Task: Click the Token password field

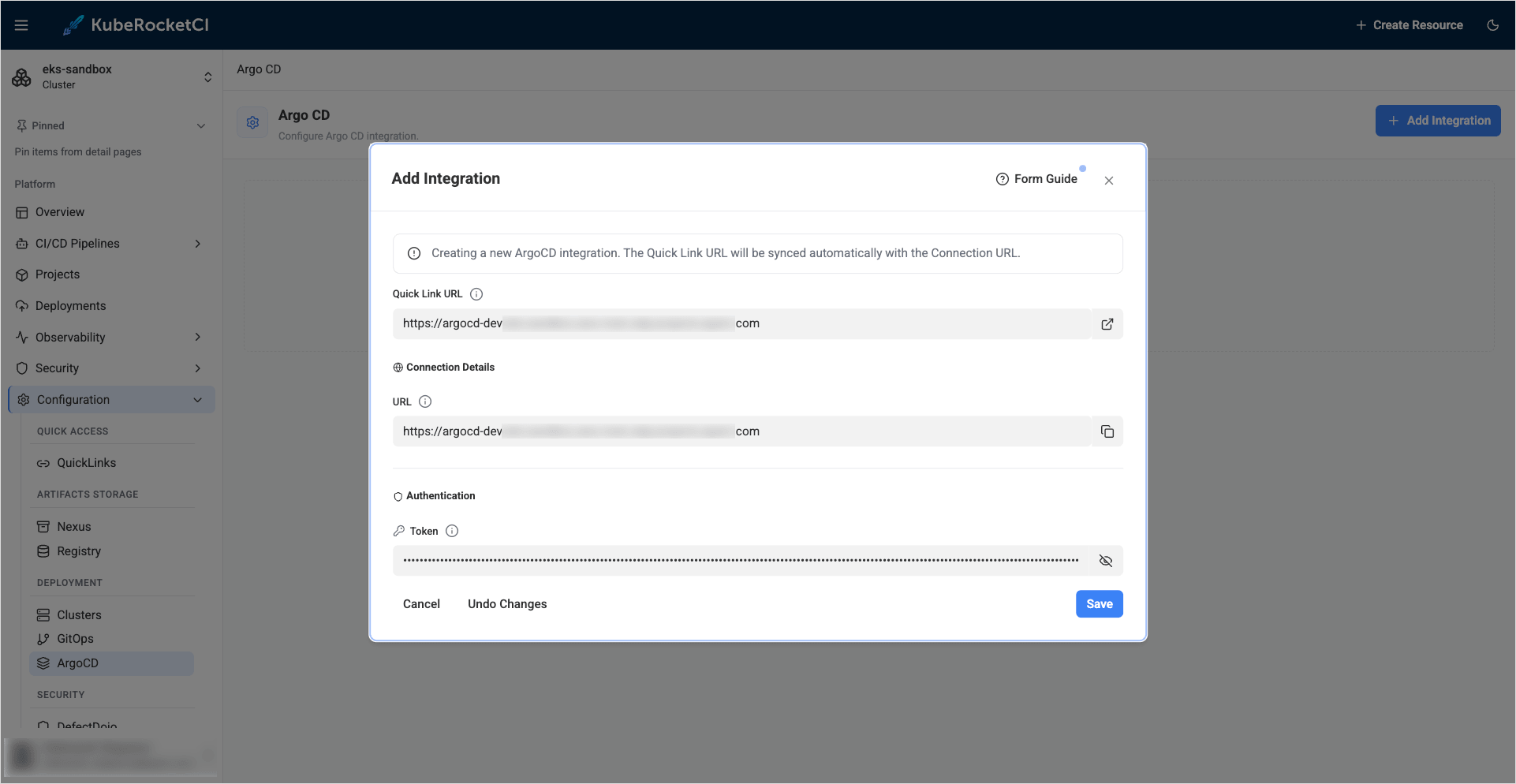Action: [x=740, y=561]
